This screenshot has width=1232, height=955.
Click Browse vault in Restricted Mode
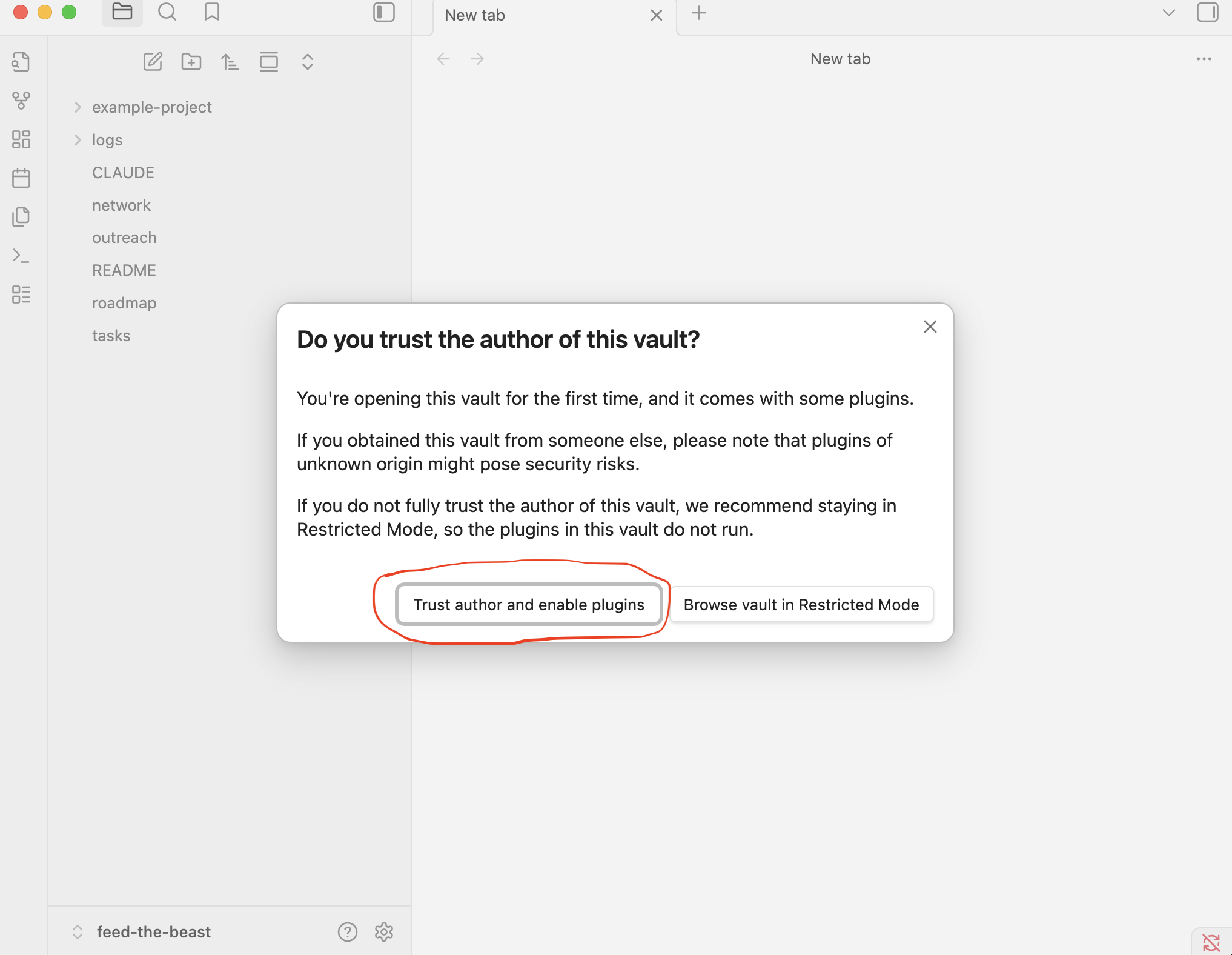click(801, 604)
